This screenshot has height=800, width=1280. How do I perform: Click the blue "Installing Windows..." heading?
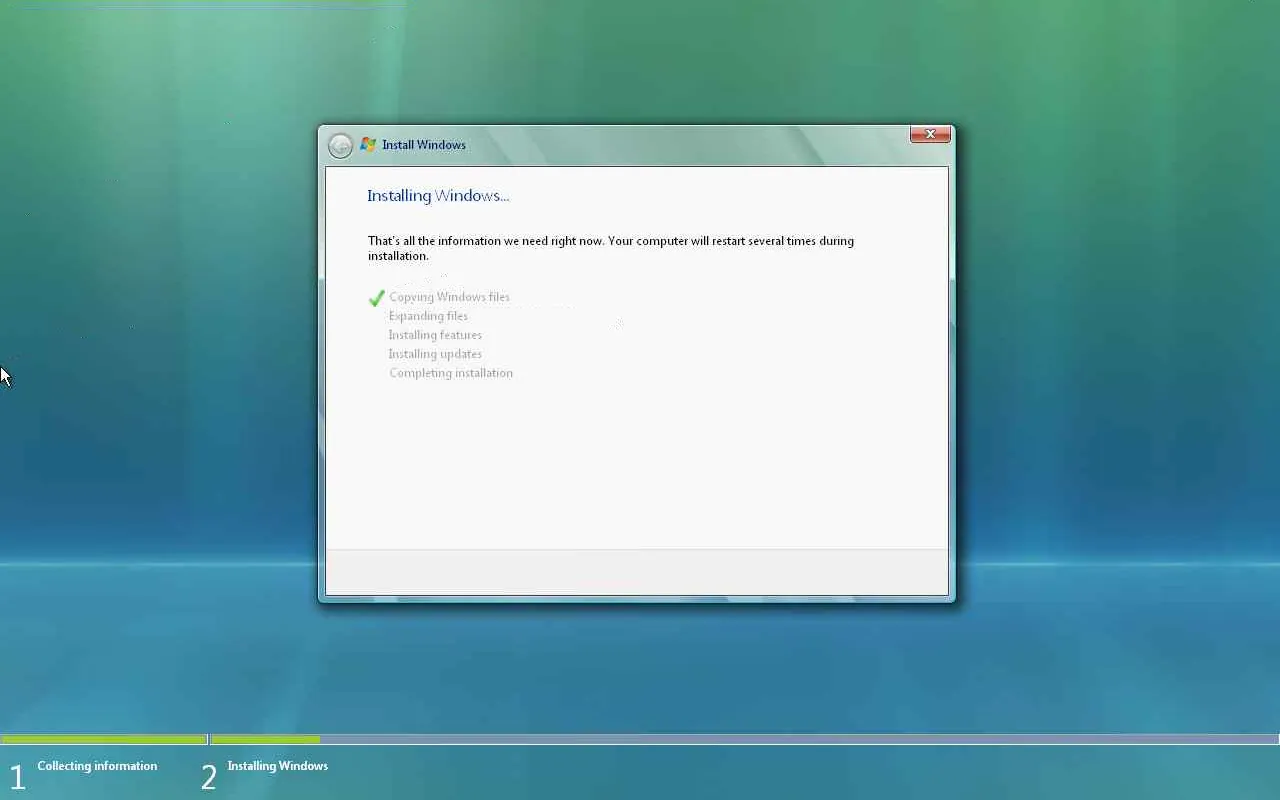[x=438, y=196]
